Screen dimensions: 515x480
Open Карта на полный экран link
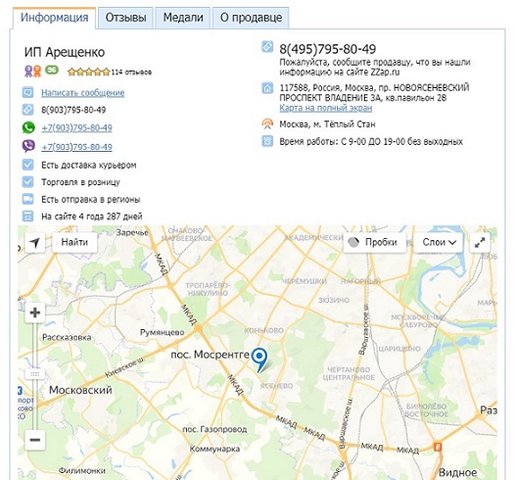click(x=326, y=108)
